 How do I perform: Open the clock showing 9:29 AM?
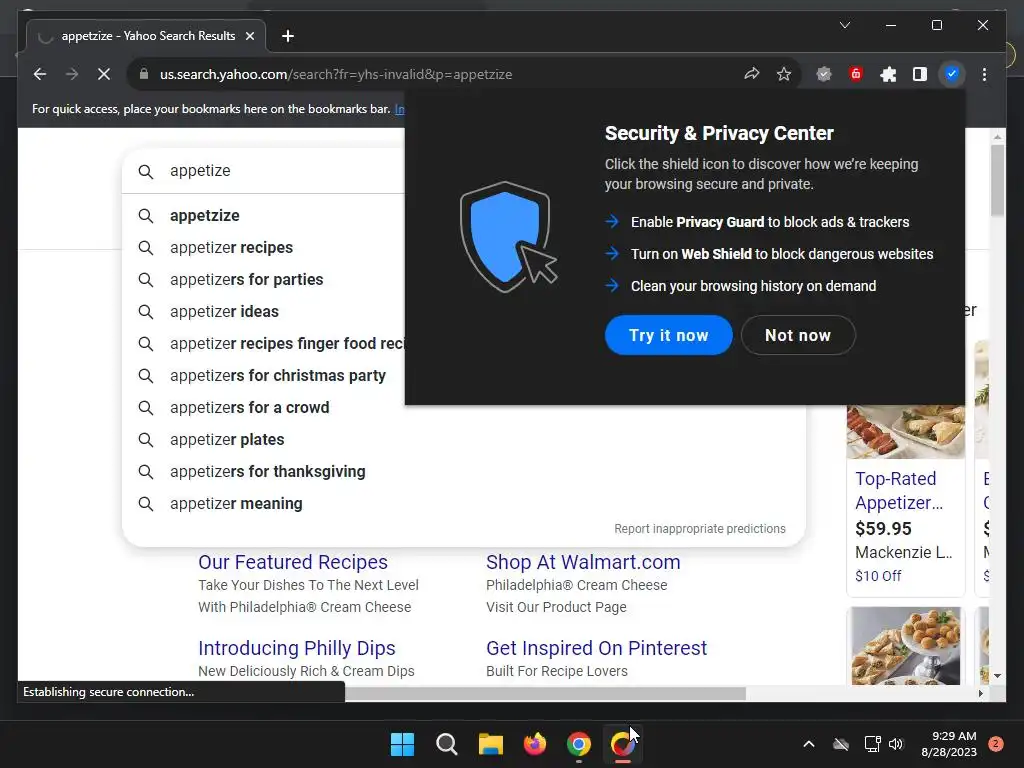[x=949, y=744]
